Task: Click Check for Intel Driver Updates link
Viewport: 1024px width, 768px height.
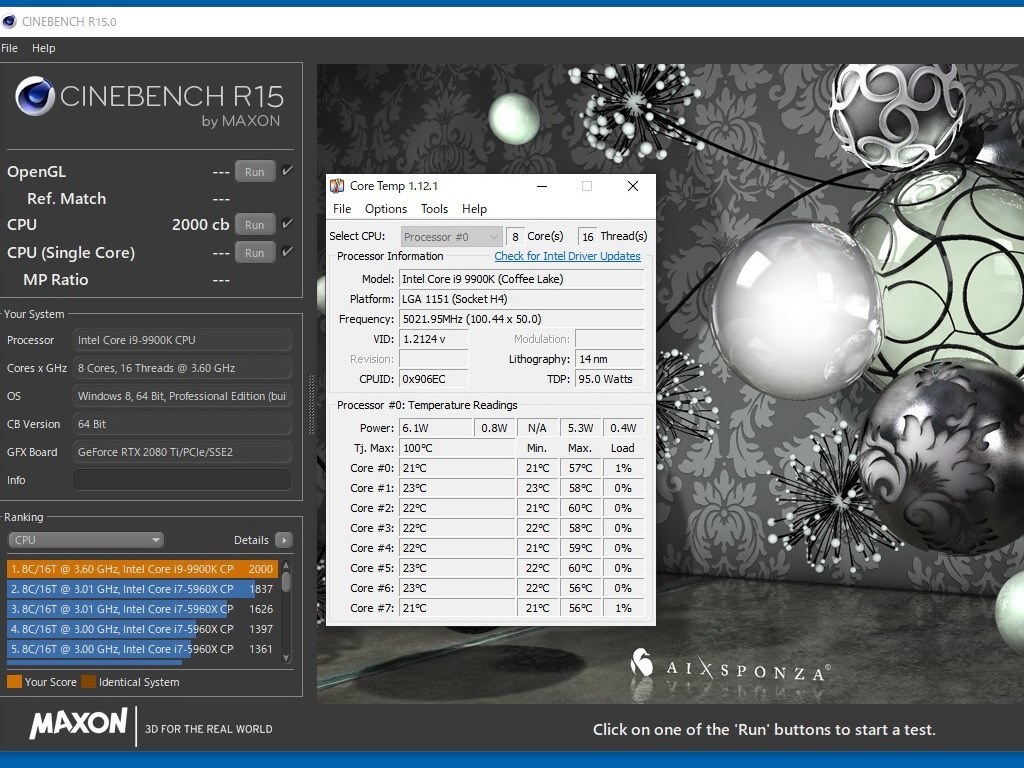Action: [x=568, y=256]
